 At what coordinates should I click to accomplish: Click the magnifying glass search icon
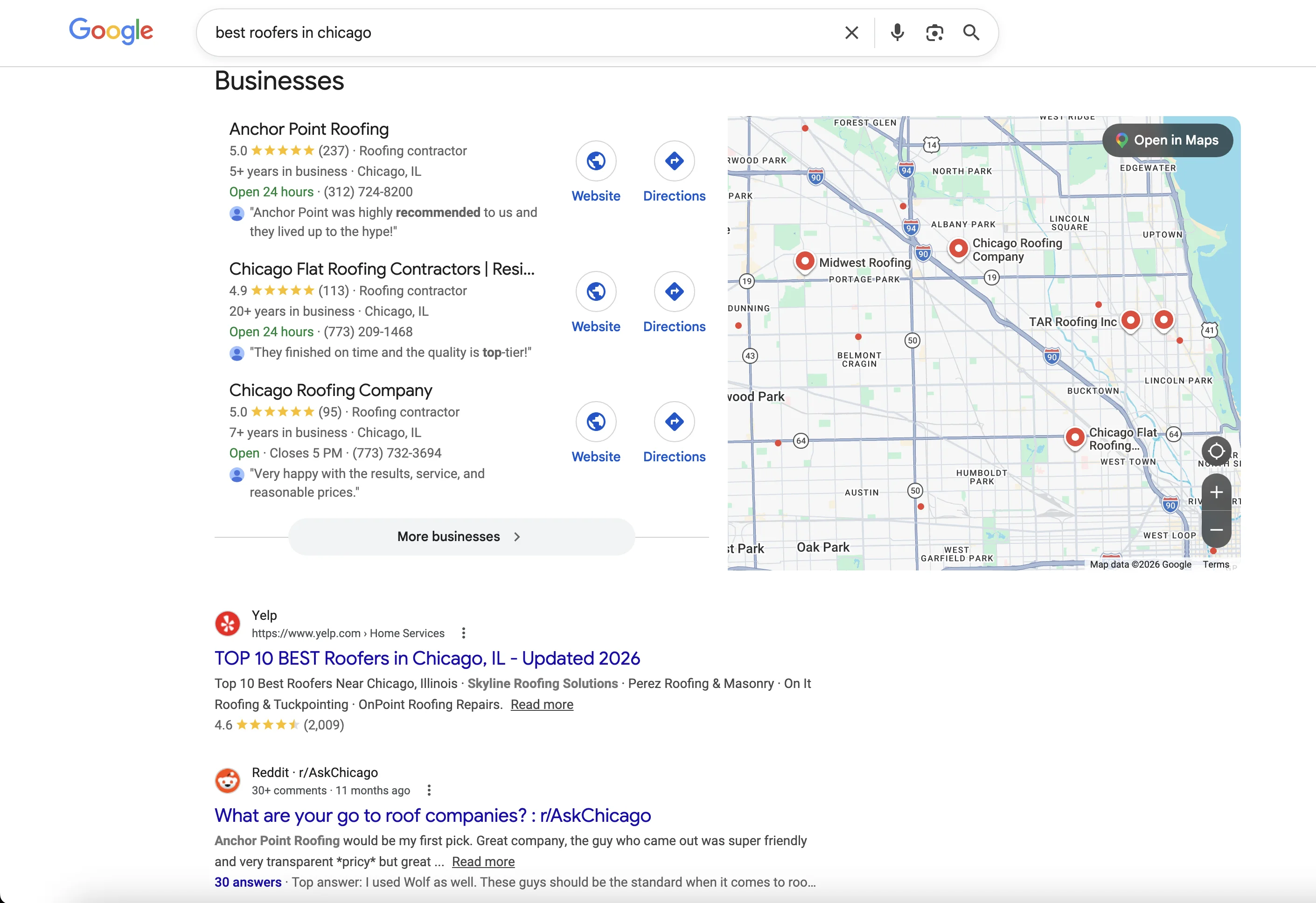click(x=971, y=33)
